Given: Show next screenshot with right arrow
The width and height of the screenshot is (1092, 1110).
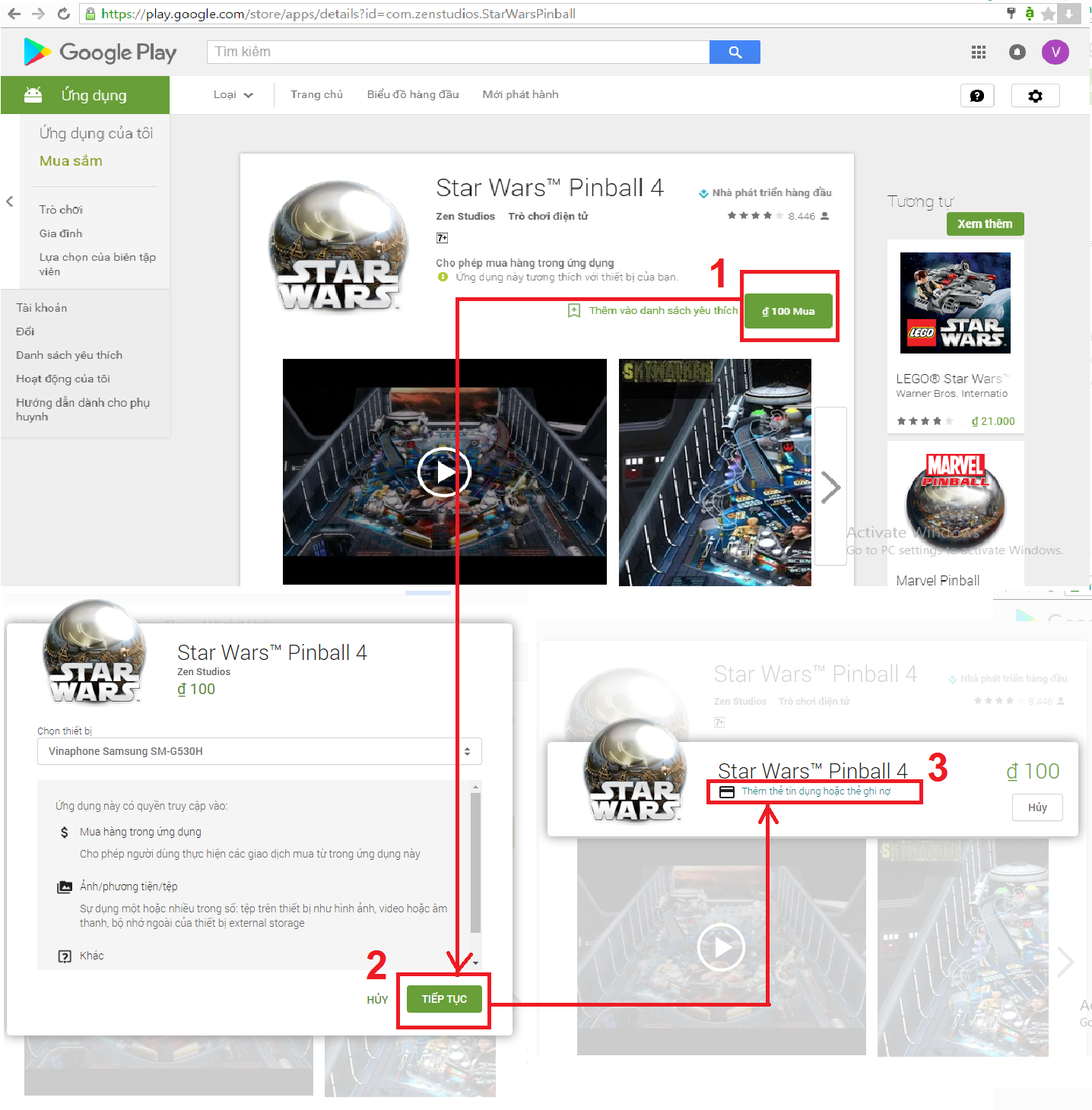Looking at the screenshot, I should coord(830,487).
